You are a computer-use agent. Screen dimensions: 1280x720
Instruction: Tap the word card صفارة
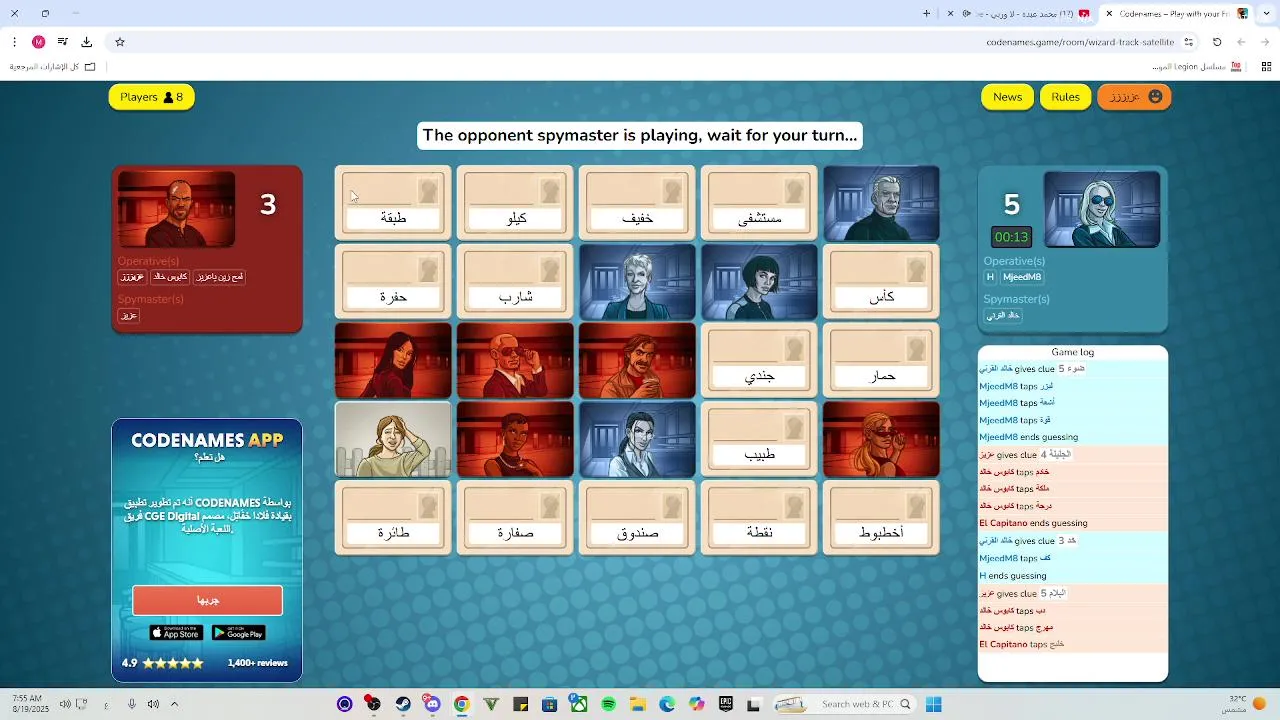pos(515,518)
